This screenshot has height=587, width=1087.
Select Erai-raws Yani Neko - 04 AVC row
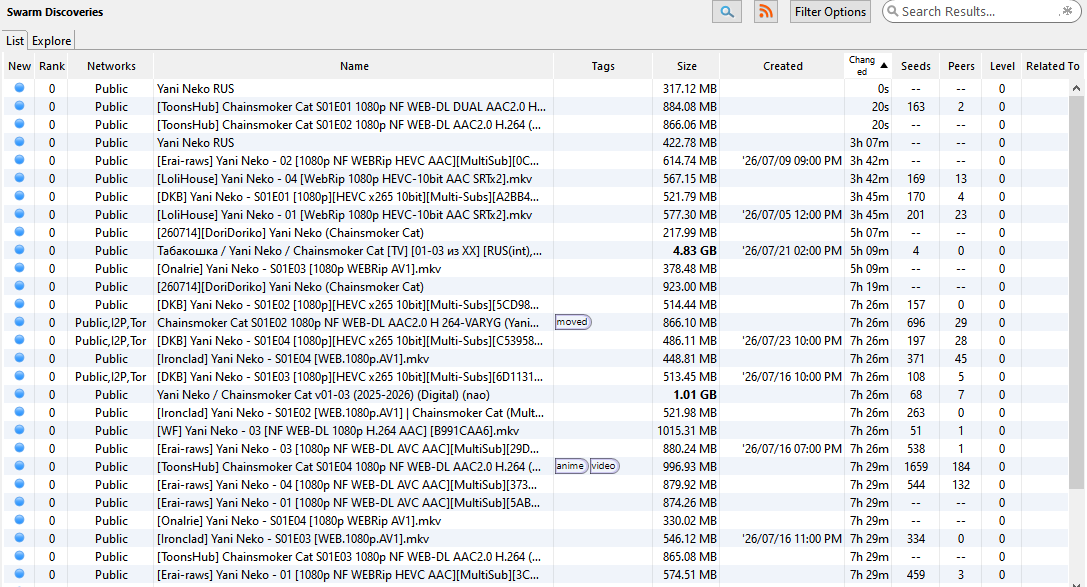(535, 484)
